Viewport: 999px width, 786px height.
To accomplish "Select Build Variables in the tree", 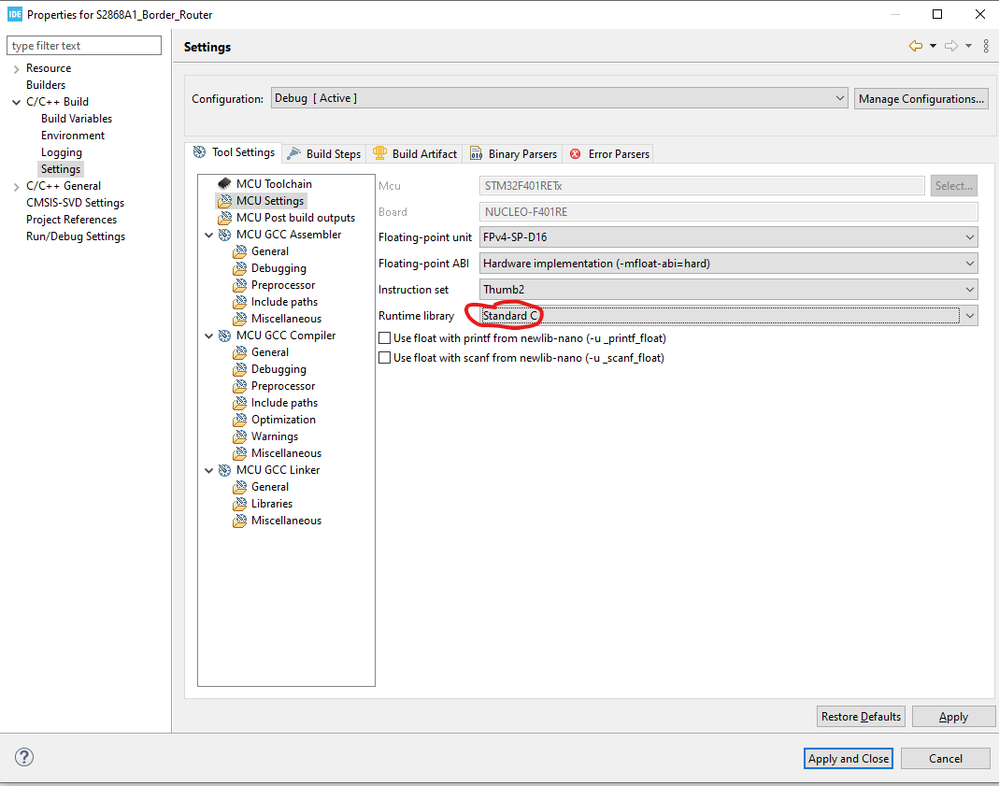I will coord(76,118).
